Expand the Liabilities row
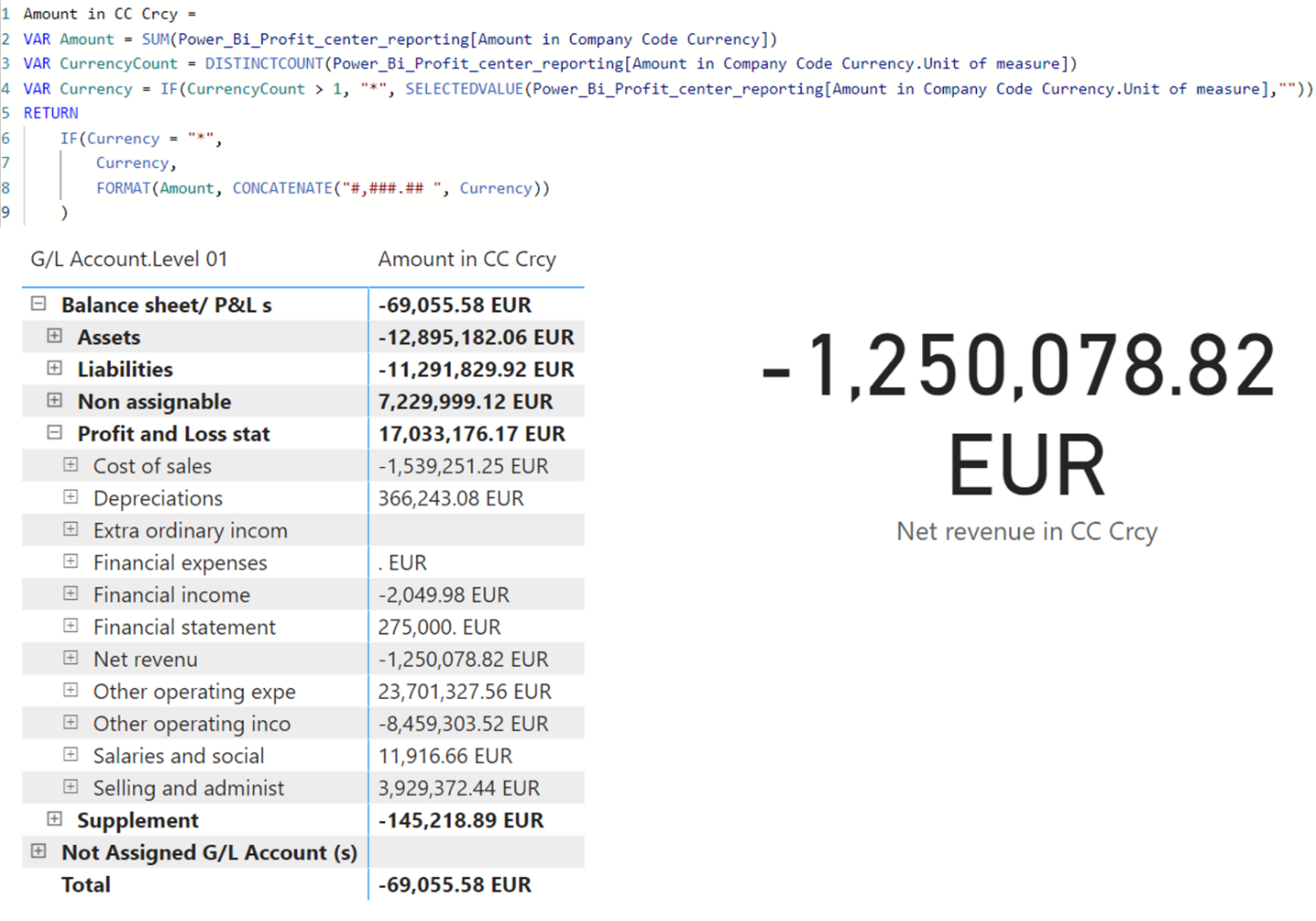 click(55, 368)
